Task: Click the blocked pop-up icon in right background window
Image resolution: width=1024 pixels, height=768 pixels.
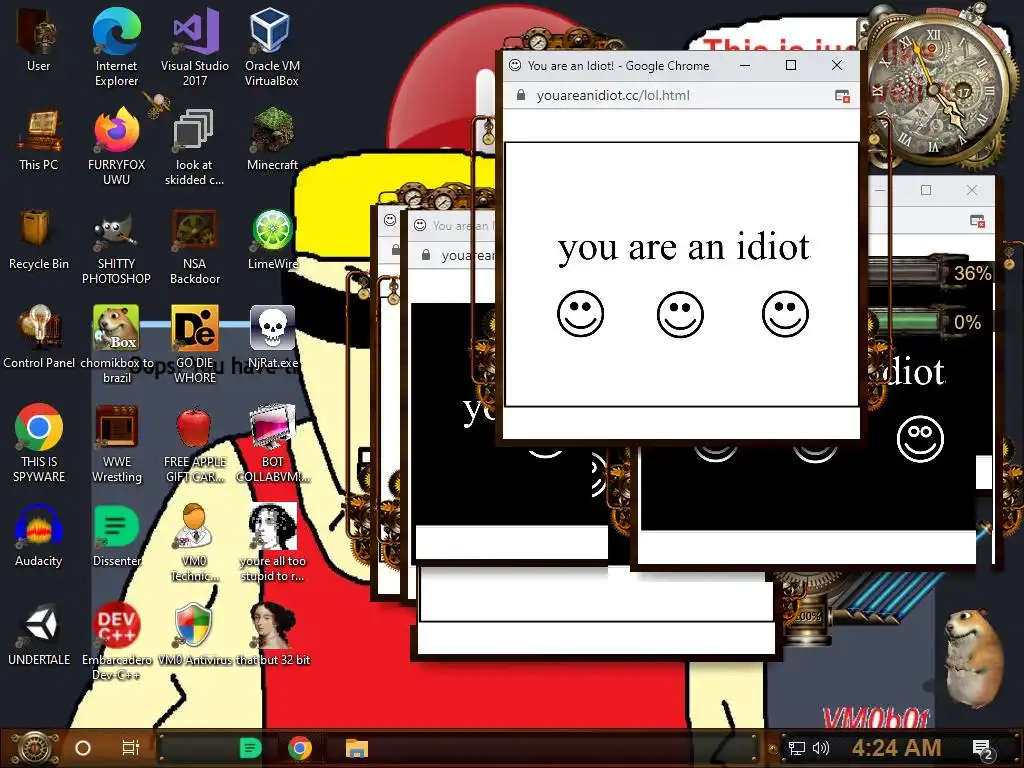Action: 978,221
